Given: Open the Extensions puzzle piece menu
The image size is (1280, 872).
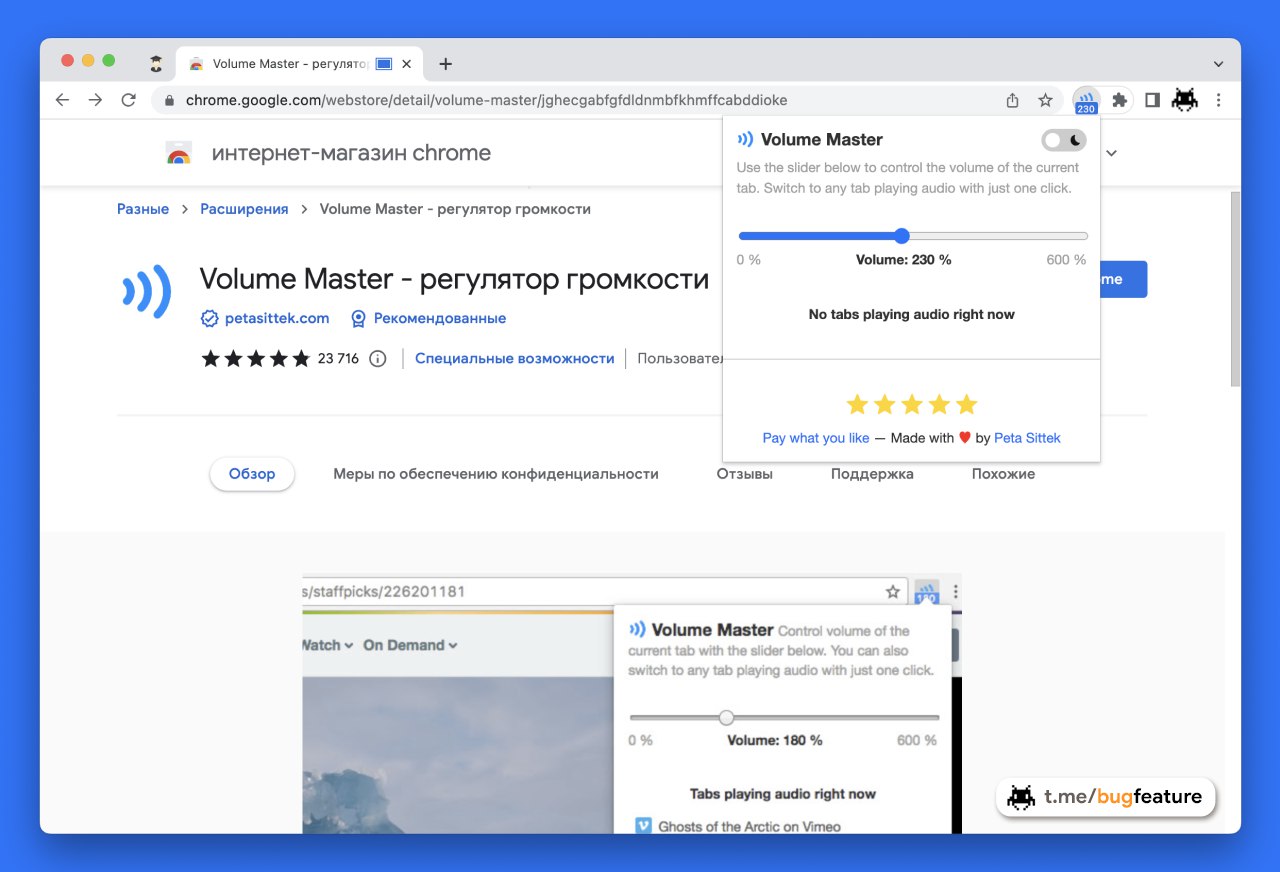Looking at the screenshot, I should (1119, 100).
